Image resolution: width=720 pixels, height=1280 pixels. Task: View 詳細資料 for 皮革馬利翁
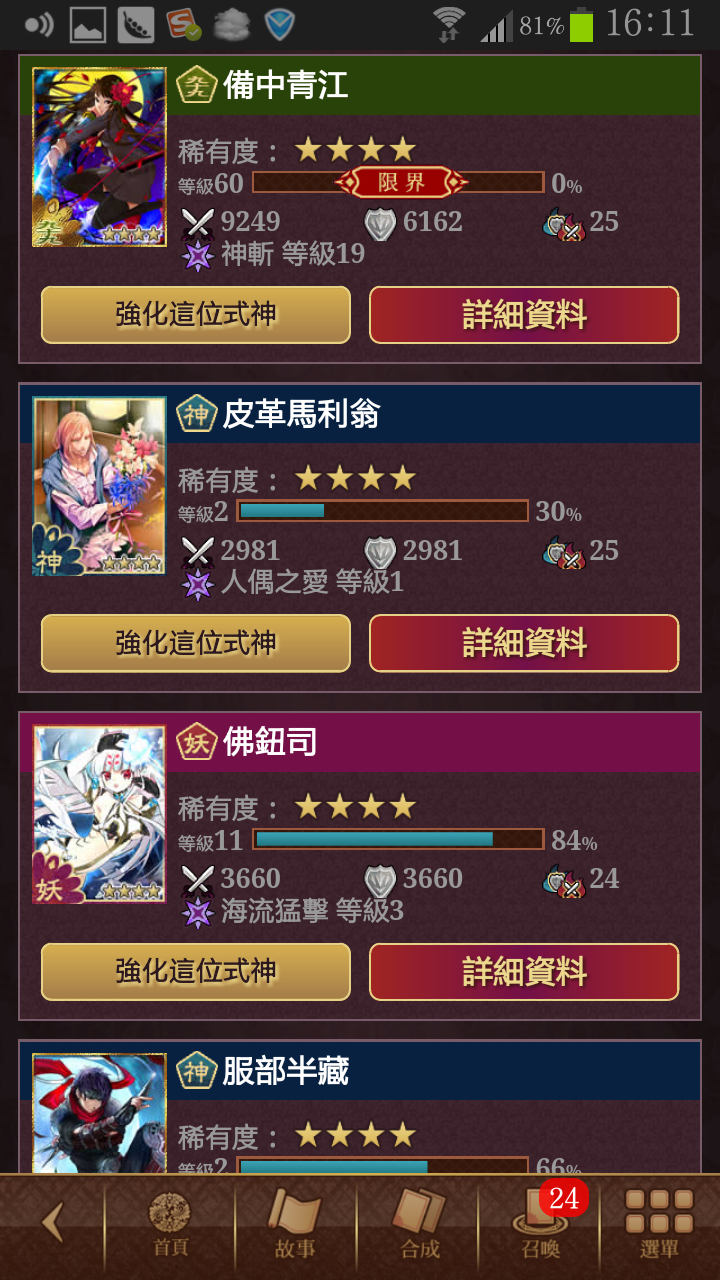(524, 643)
